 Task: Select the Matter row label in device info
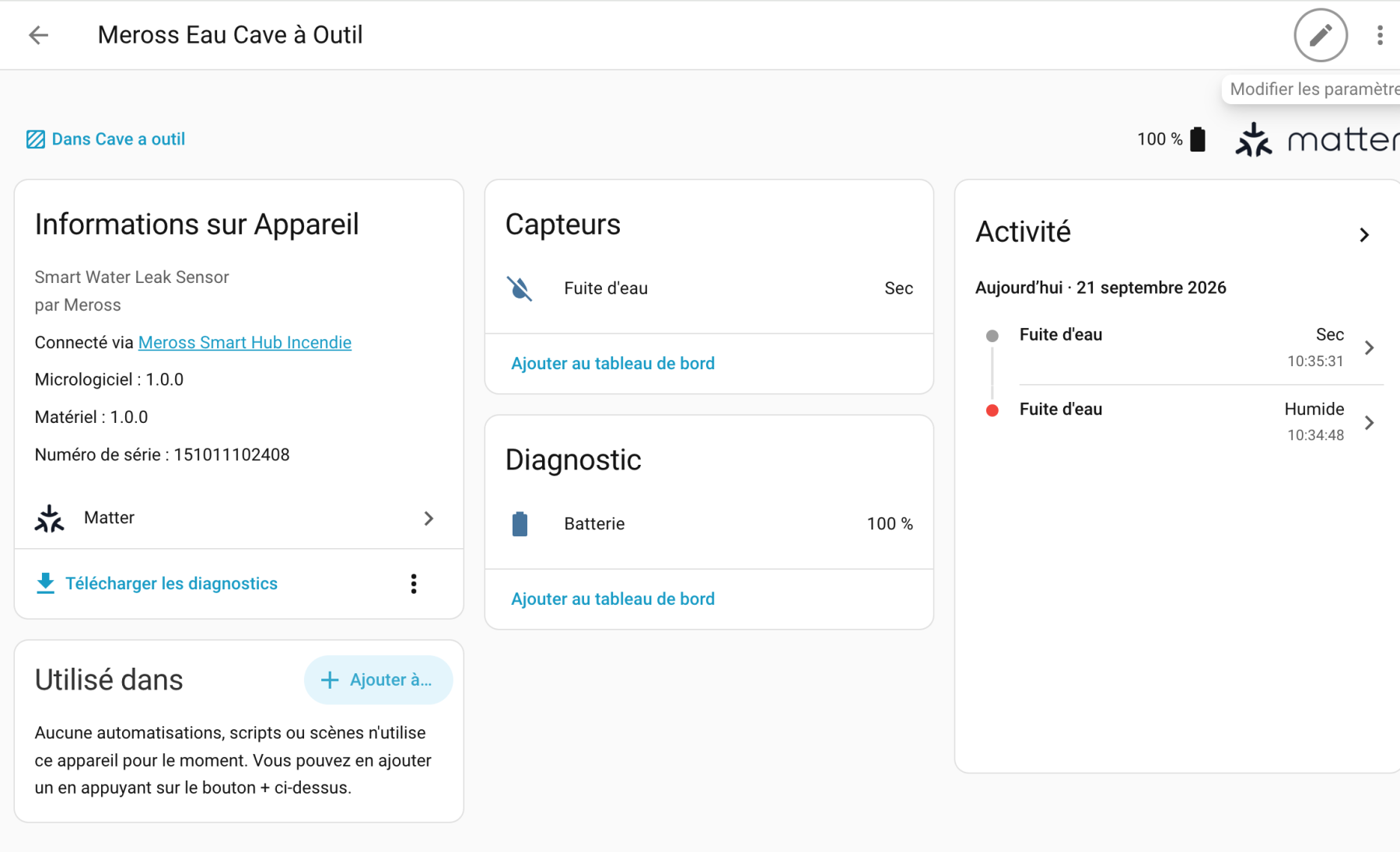pos(109,518)
